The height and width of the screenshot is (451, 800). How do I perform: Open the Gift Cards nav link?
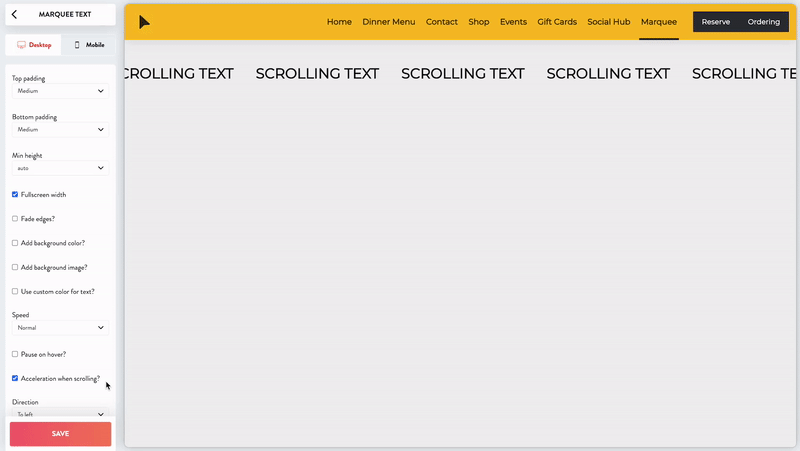click(x=557, y=22)
